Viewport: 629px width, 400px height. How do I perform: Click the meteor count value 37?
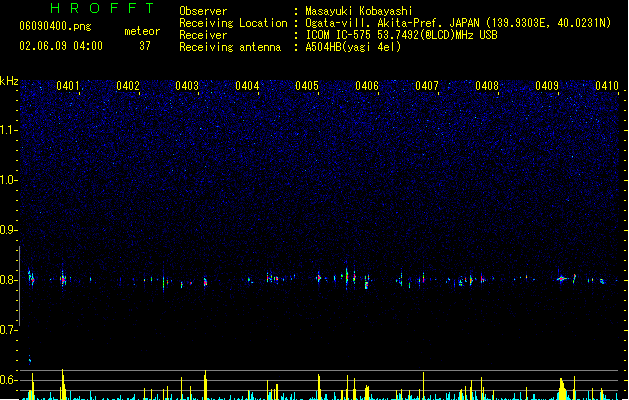[145, 46]
